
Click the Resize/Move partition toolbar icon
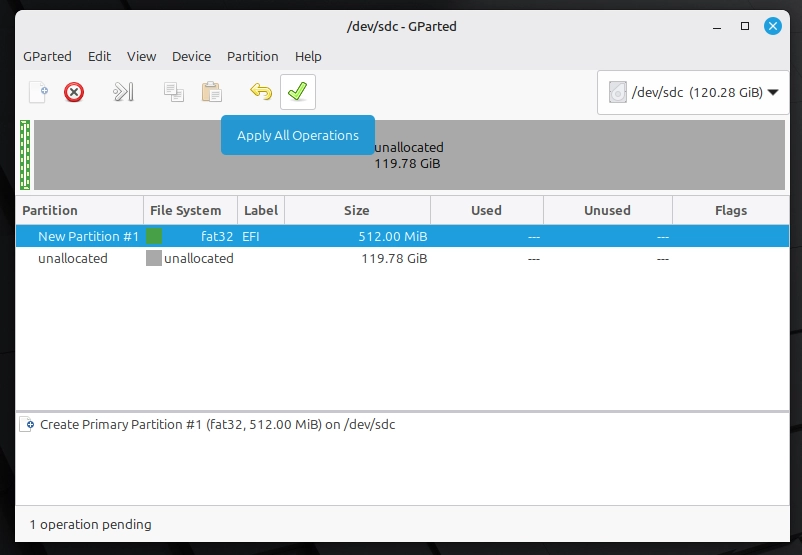123,92
